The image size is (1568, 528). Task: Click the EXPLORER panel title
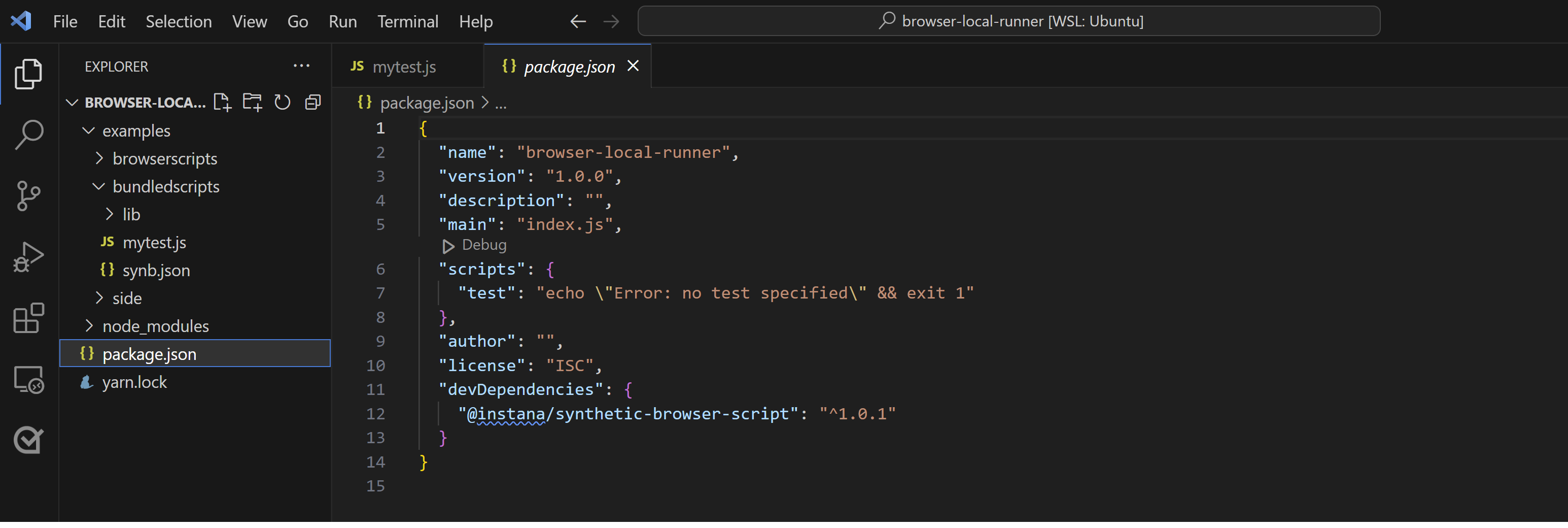pos(116,67)
